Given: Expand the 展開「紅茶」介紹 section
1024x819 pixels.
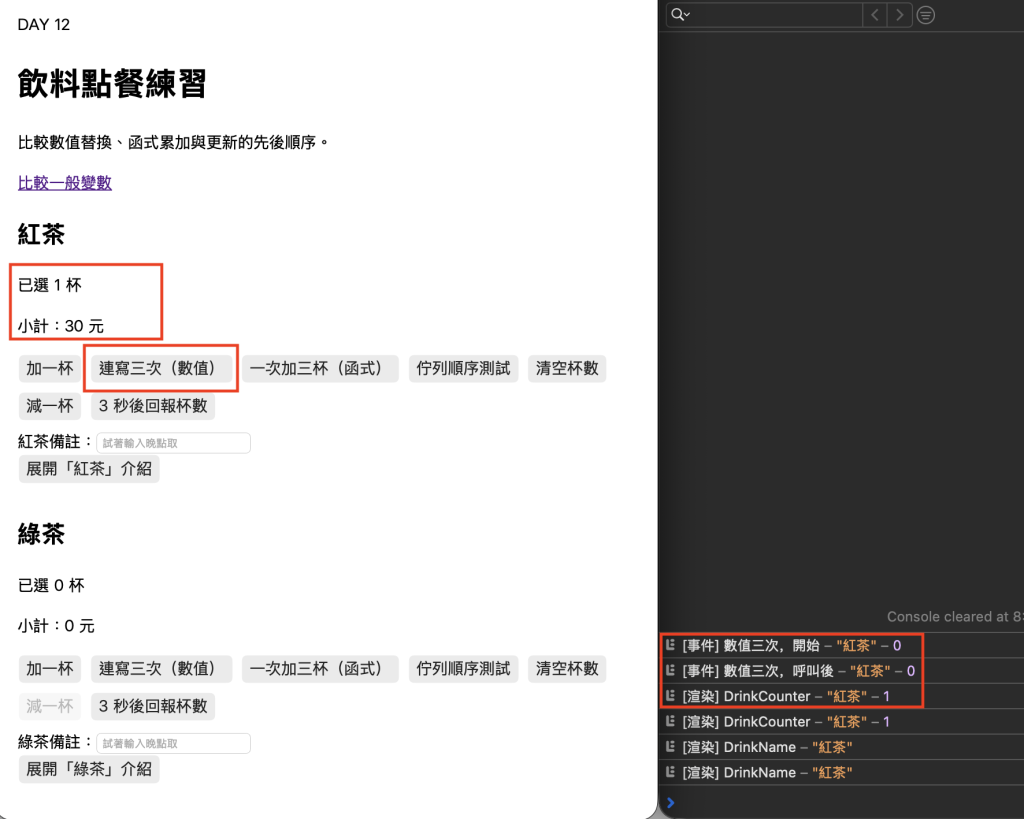Looking at the screenshot, I should click(x=89, y=469).
